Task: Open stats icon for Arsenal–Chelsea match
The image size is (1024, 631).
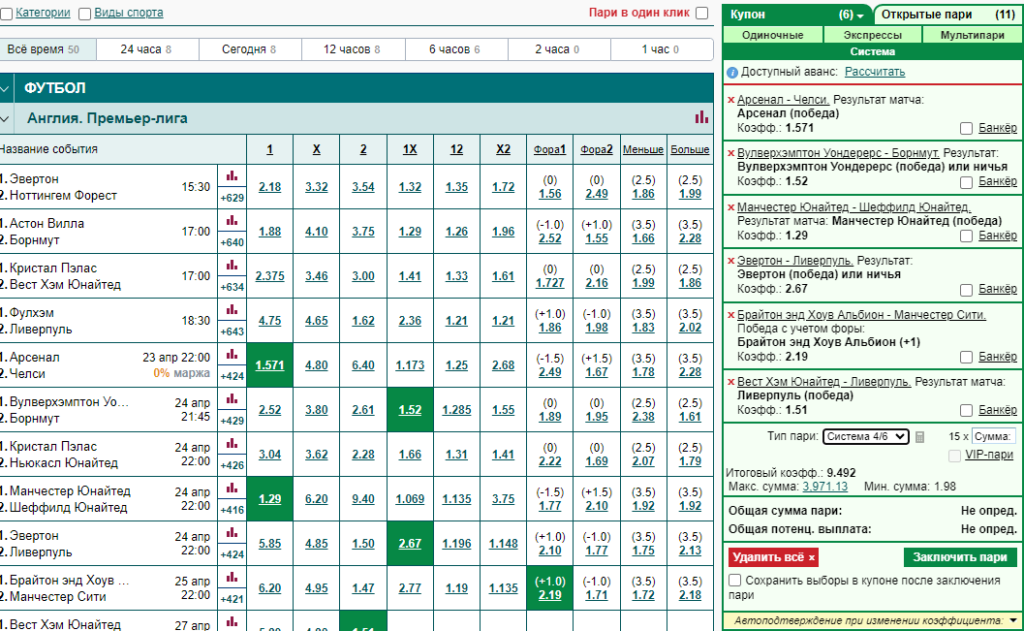Action: coord(232,355)
